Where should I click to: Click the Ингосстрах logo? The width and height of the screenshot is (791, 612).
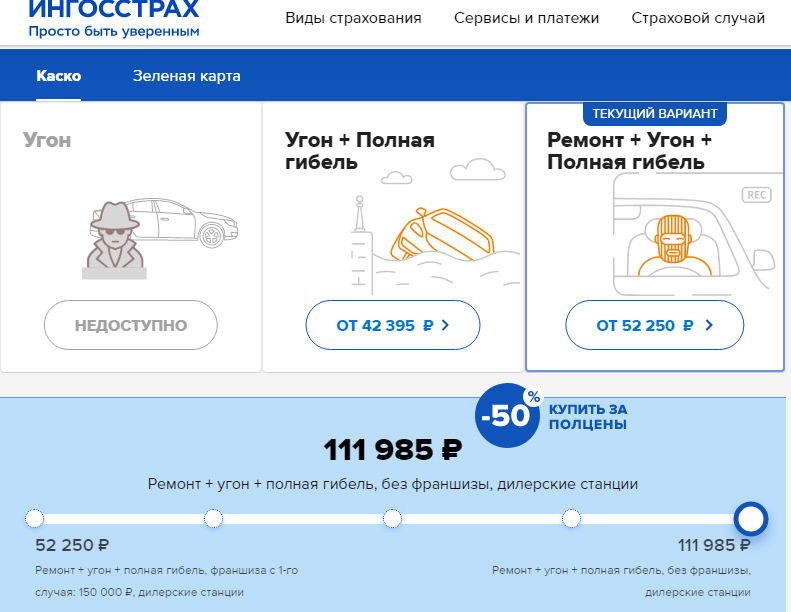(x=114, y=18)
